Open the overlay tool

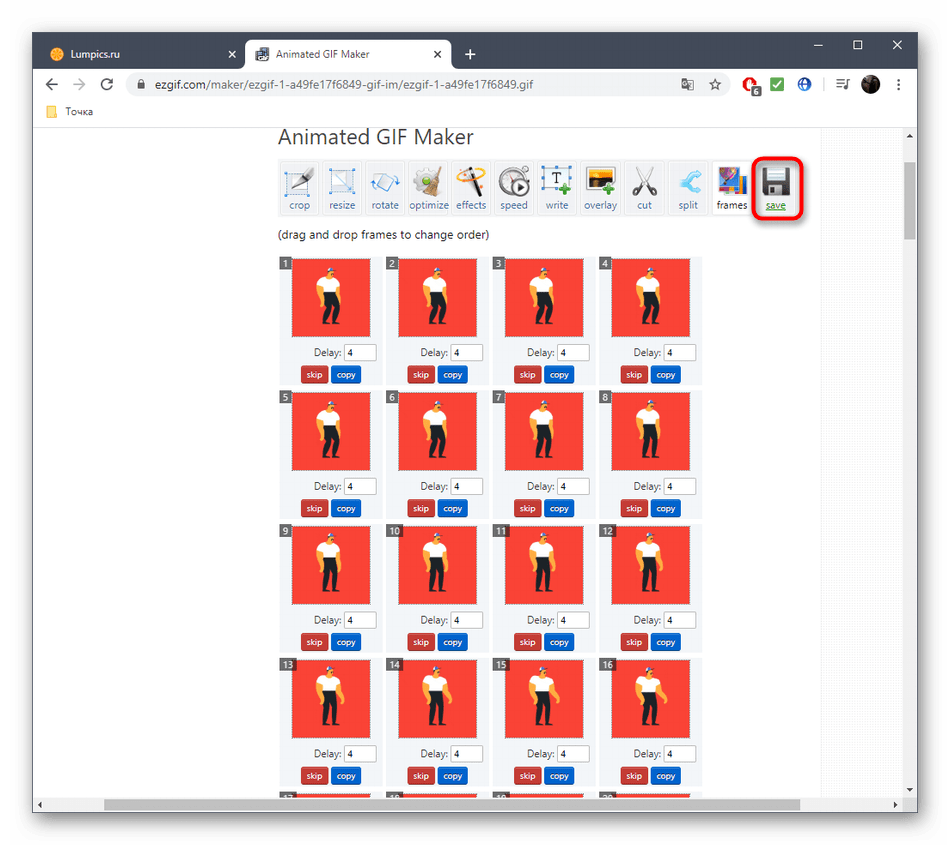pos(600,188)
